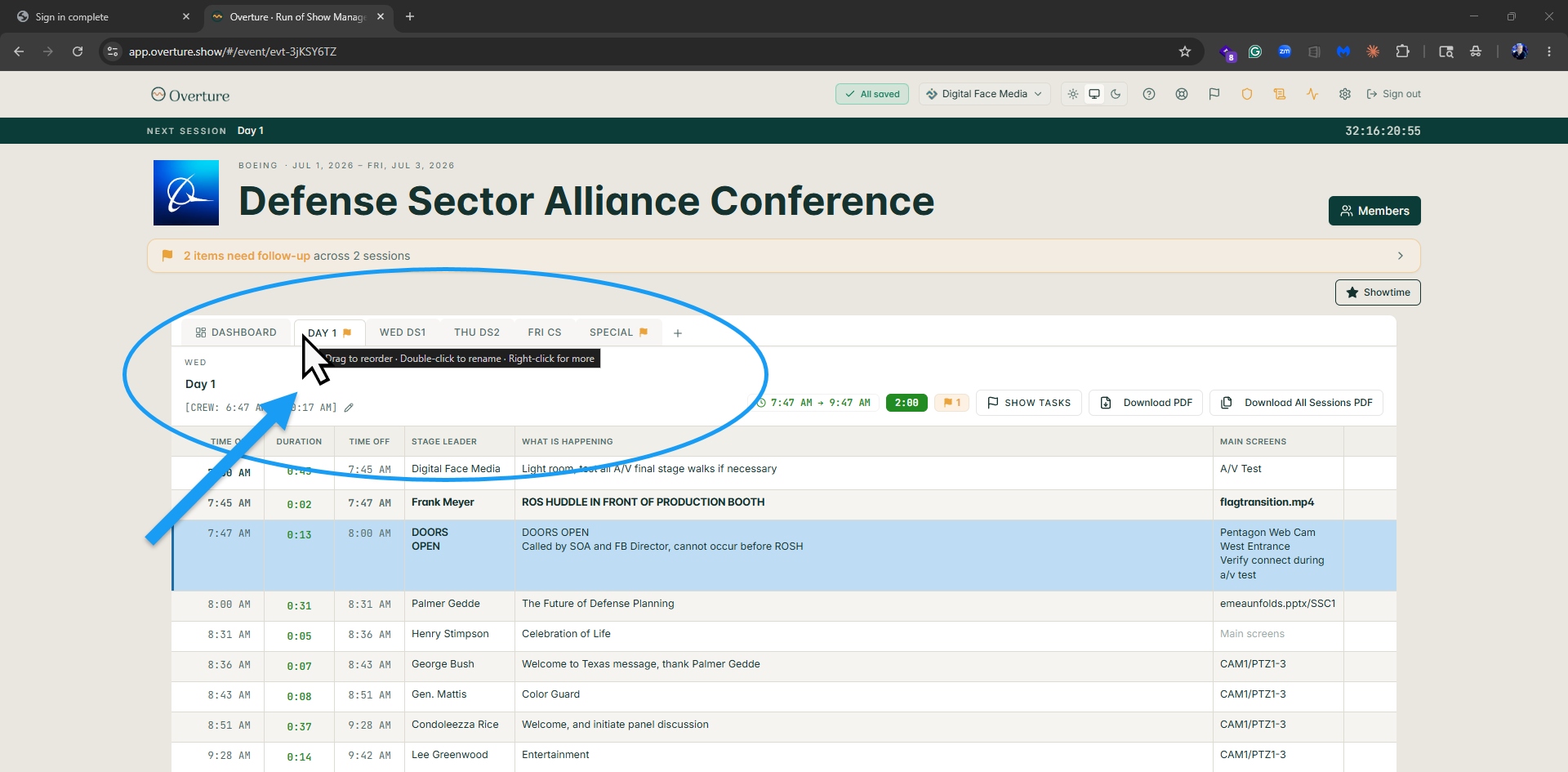This screenshot has height=772, width=1568.
Task: Open the settings gear icon
Action: (x=1345, y=94)
